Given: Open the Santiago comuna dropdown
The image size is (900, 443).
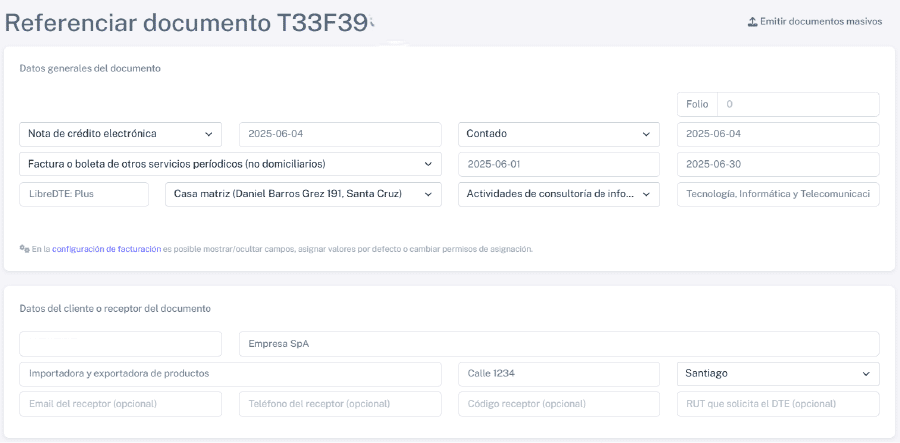Looking at the screenshot, I should click(x=777, y=374).
